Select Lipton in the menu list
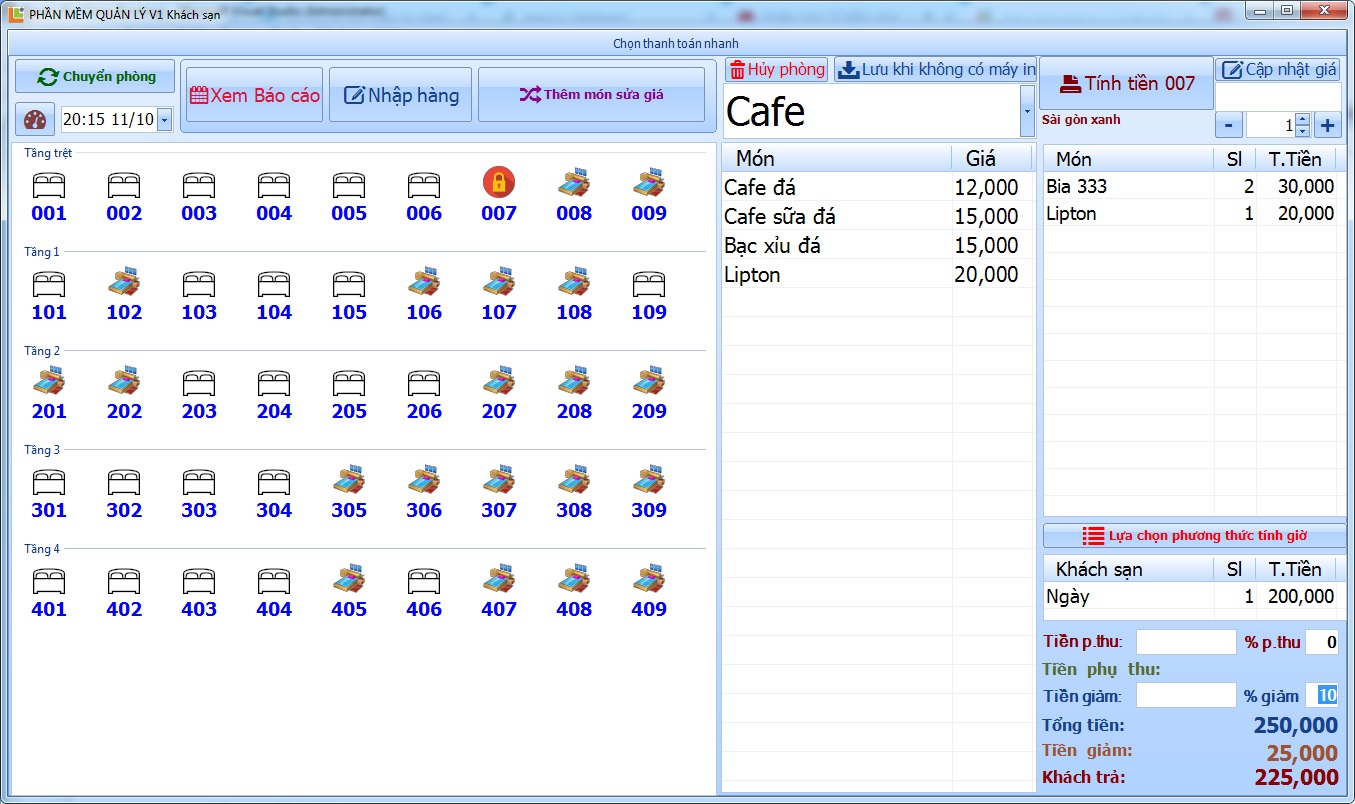This screenshot has width=1355, height=804. point(877,274)
